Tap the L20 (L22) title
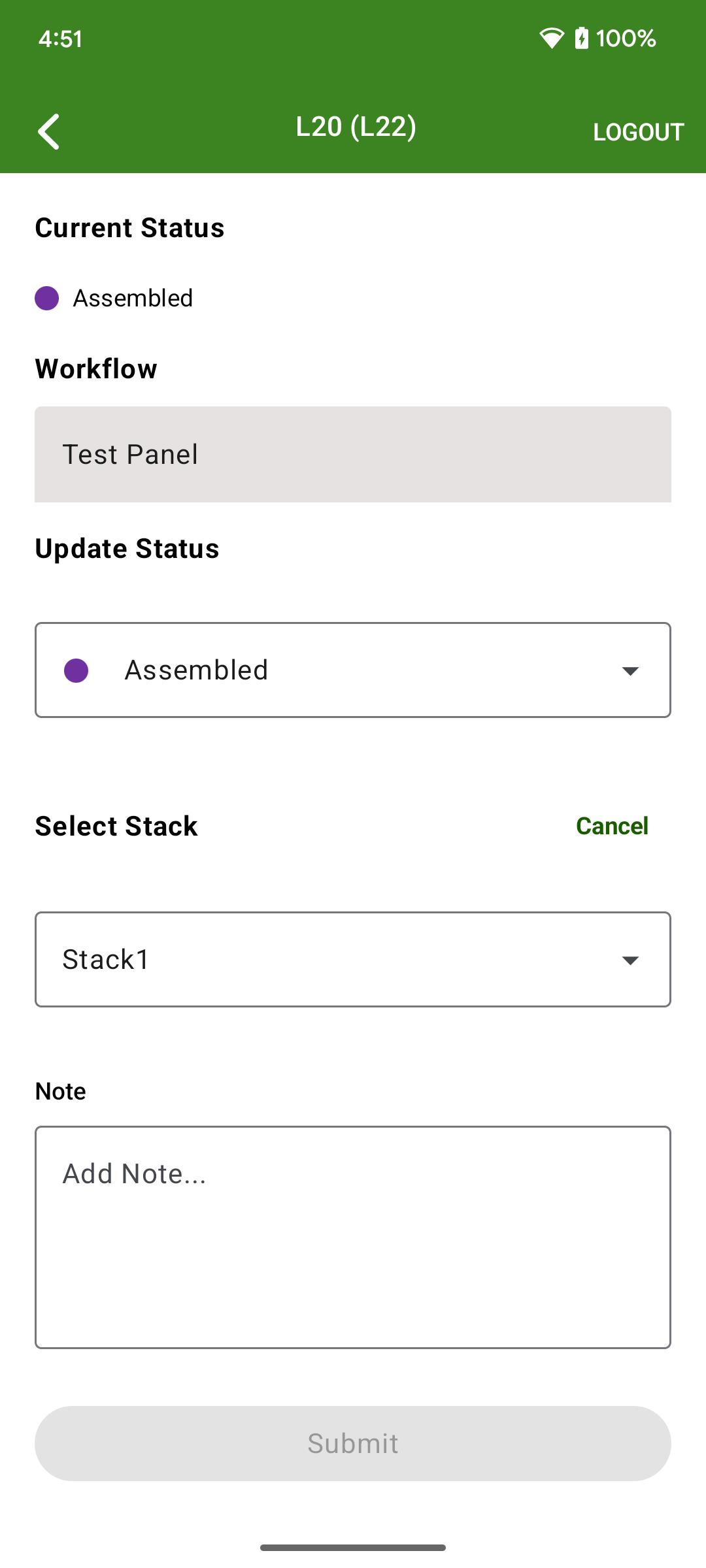Screen dimensions: 706x1568 point(356,127)
